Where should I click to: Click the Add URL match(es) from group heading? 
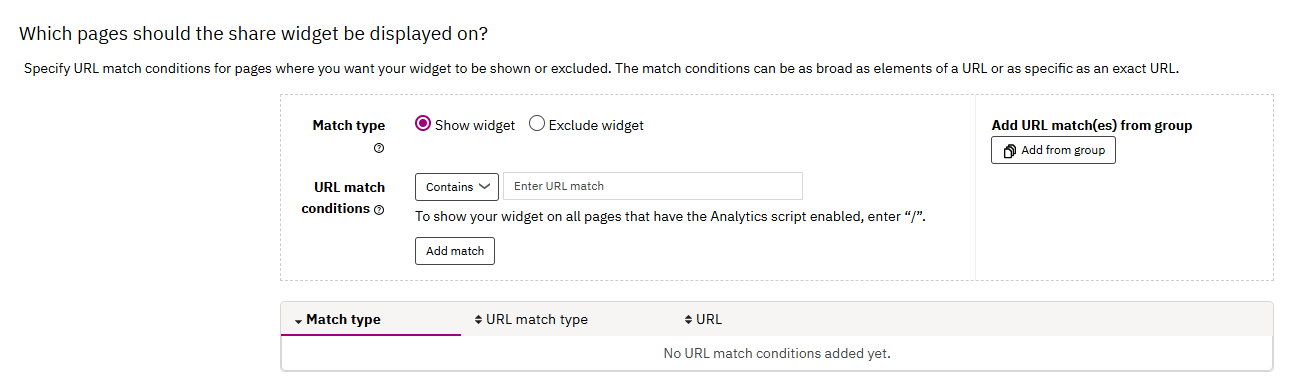tap(1092, 125)
